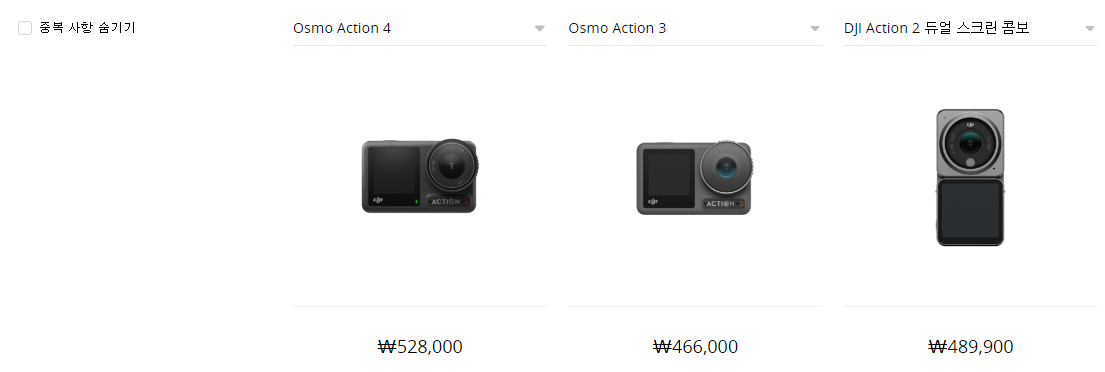Open the Osmo Action 4 dropdown arrow
The width and height of the screenshot is (1105, 372).
[540, 29]
